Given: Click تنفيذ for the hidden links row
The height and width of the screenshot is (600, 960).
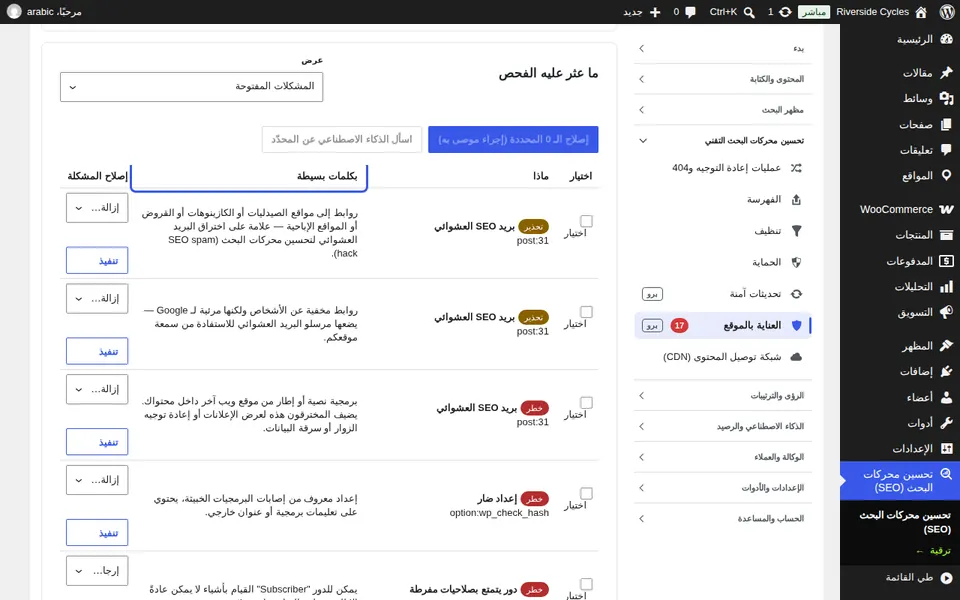Looking at the screenshot, I should [x=97, y=351].
